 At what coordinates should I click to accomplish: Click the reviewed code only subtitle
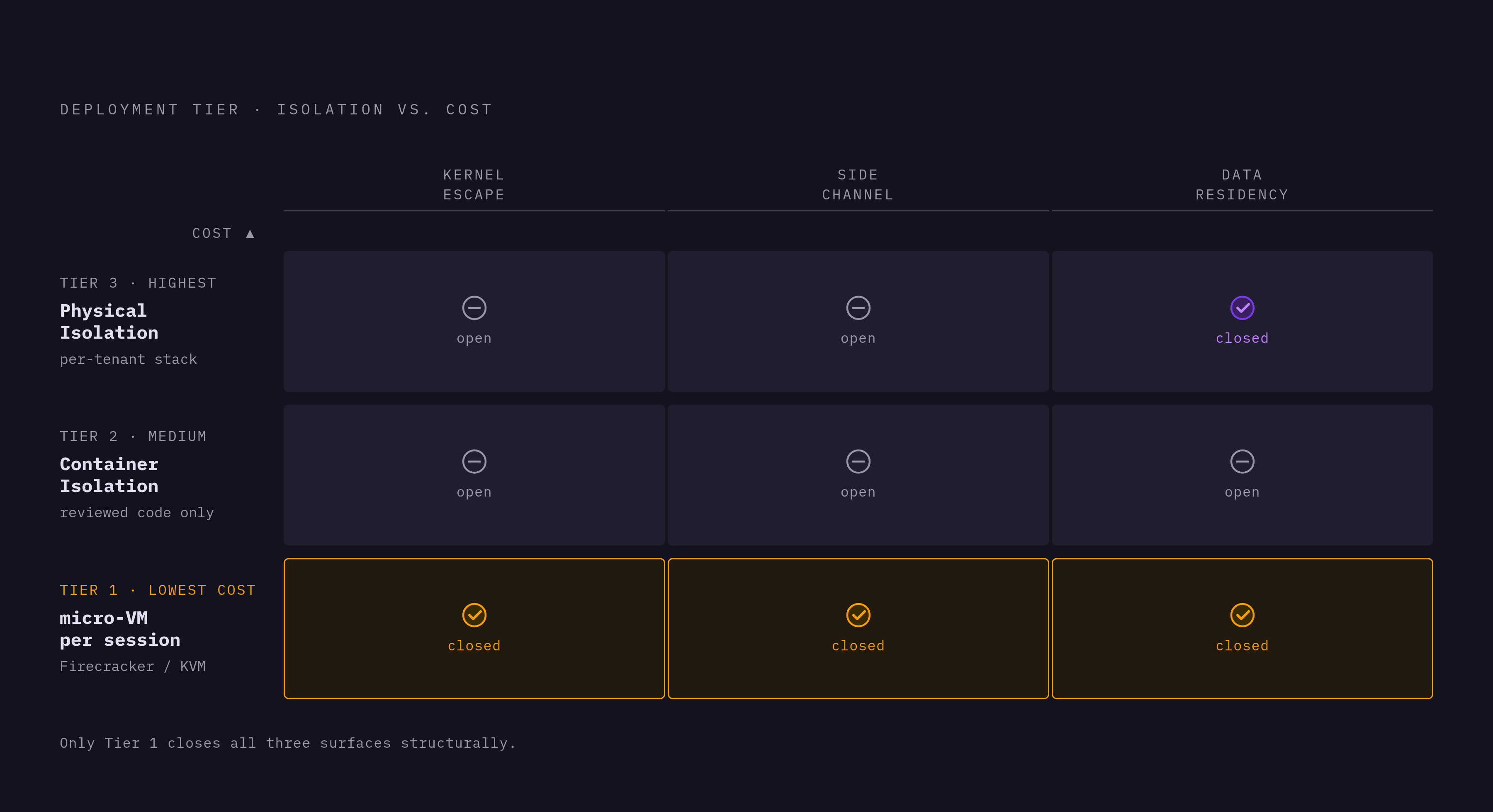pos(137,513)
